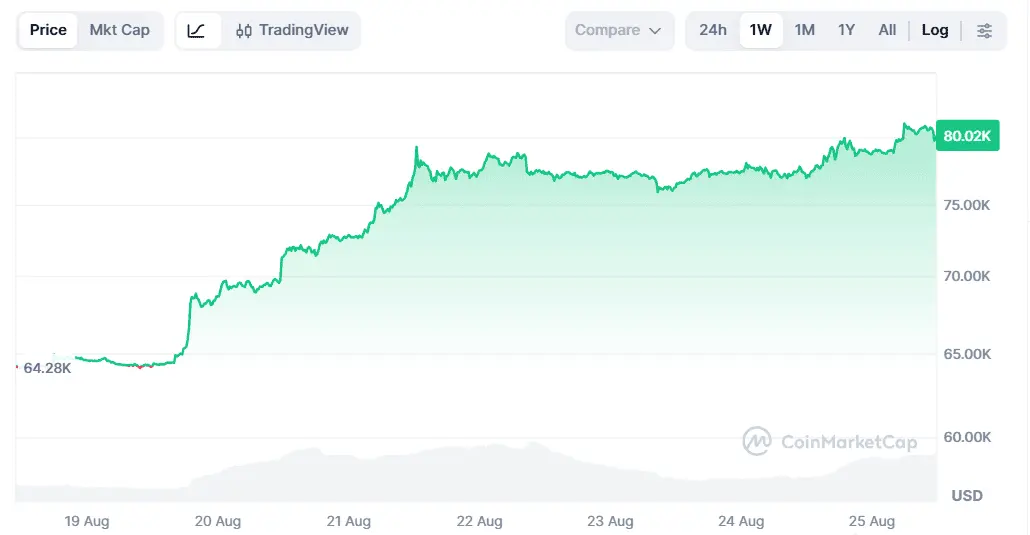
Task: Choose the 1Y time range
Action: (x=846, y=30)
